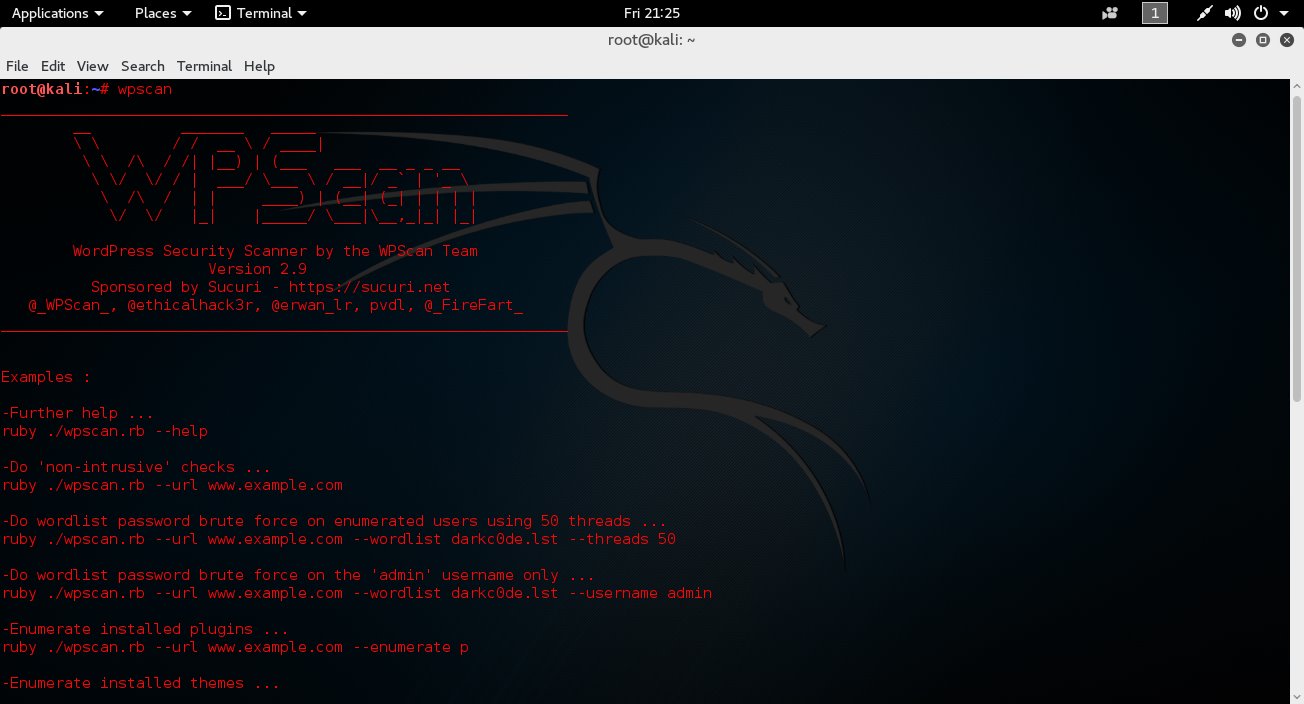Image resolution: width=1304 pixels, height=704 pixels.
Task: Click the root@kali prompt text
Action: (x=55, y=89)
